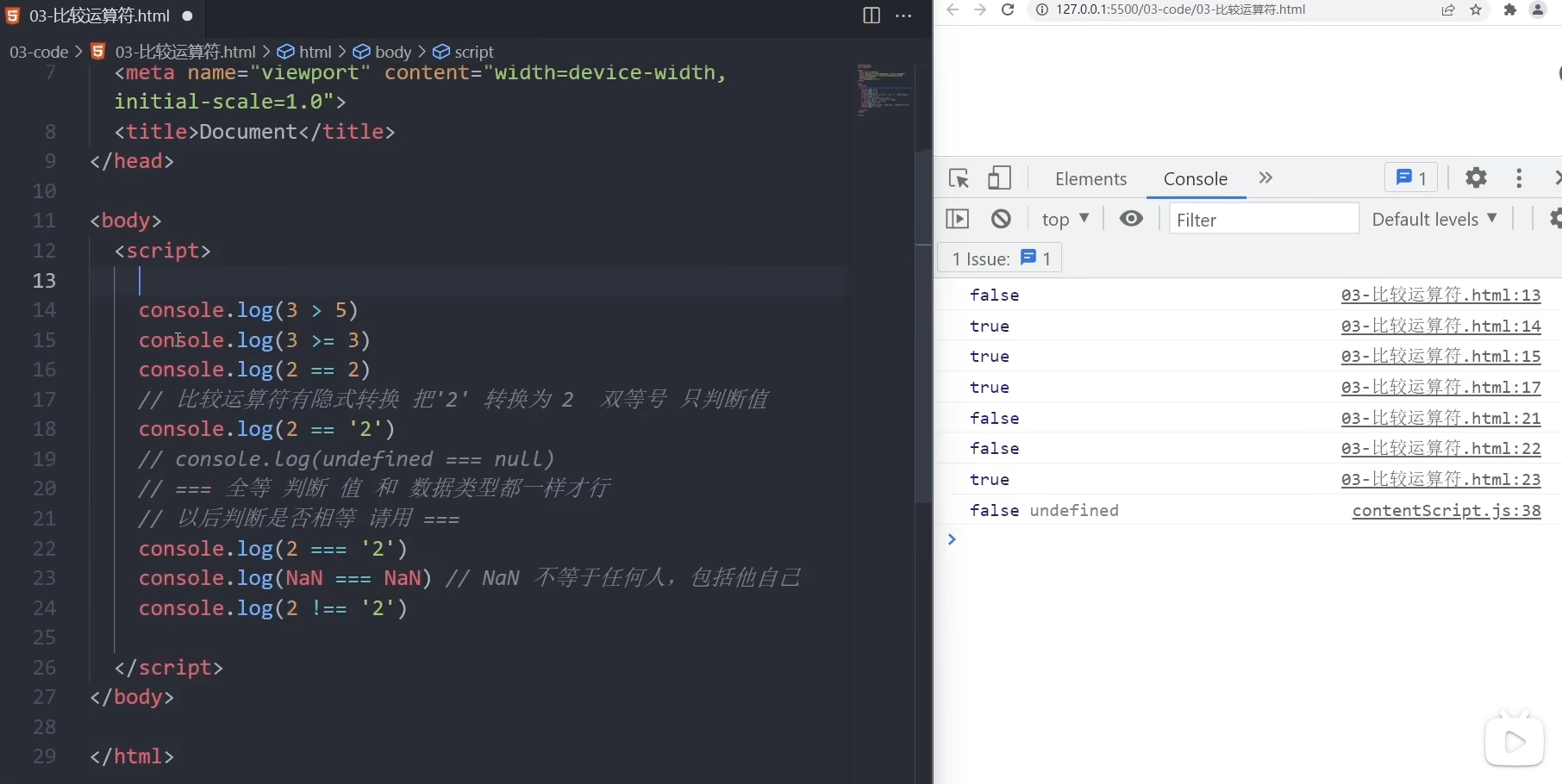Viewport: 1562px width, 784px height.
Task: Open DevTools settings gear
Action: point(1475,178)
